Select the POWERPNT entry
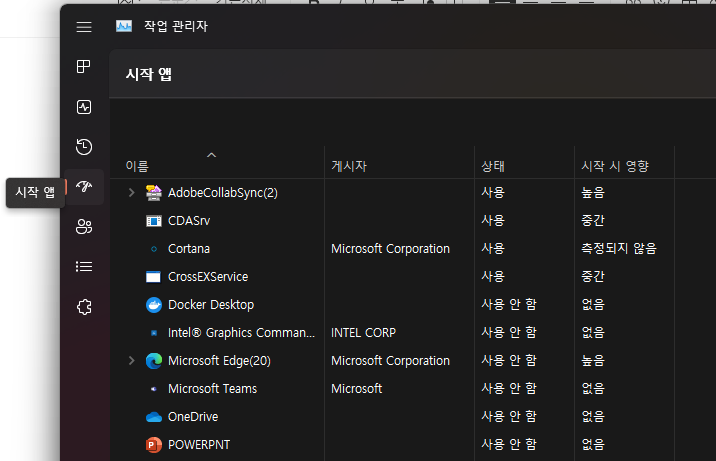The width and height of the screenshot is (716, 461). (x=199, y=445)
